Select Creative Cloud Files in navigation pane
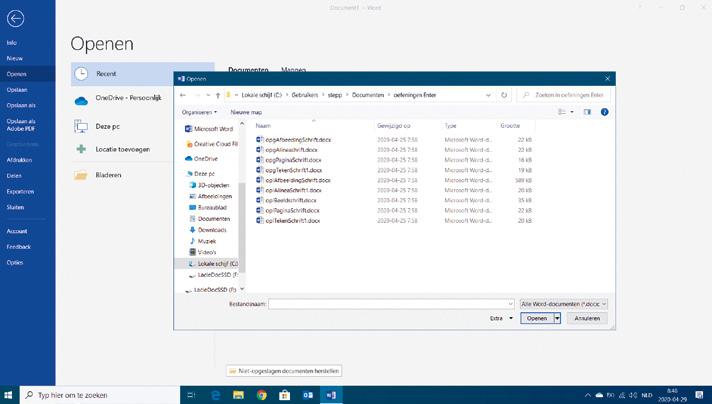Viewport: 712px width, 404px height. pyautogui.click(x=212, y=144)
